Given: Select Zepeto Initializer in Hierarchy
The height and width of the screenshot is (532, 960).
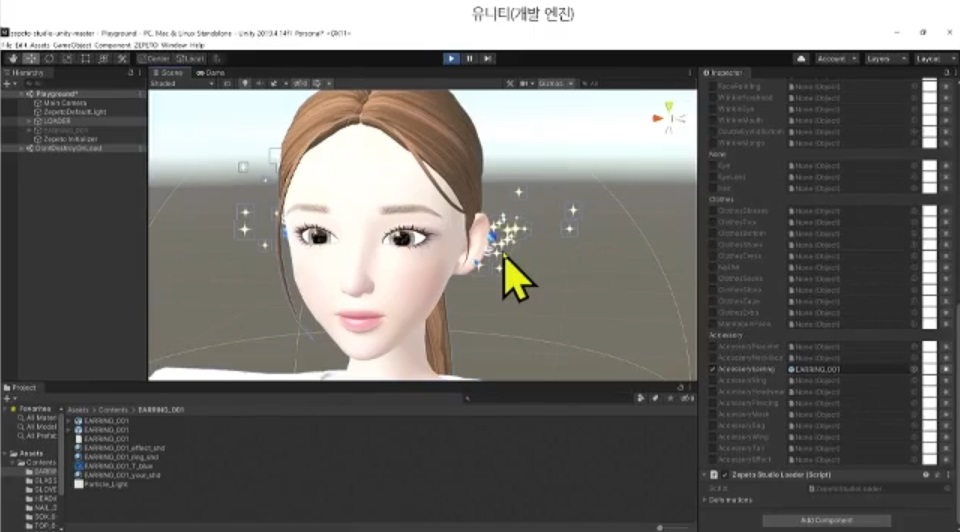Looking at the screenshot, I should click(70, 139).
